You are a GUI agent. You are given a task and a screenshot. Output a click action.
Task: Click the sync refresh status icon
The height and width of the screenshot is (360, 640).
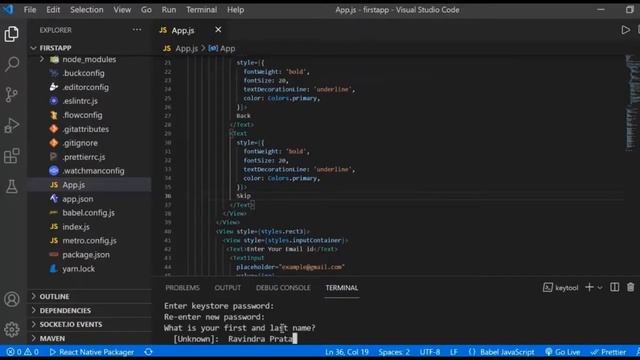click(148, 352)
